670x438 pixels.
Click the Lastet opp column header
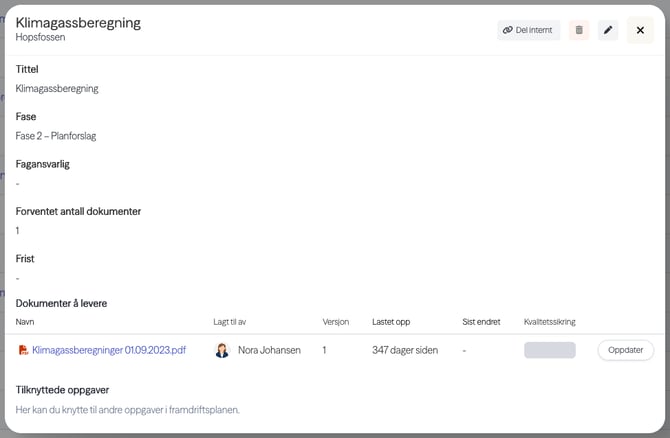click(x=389, y=322)
